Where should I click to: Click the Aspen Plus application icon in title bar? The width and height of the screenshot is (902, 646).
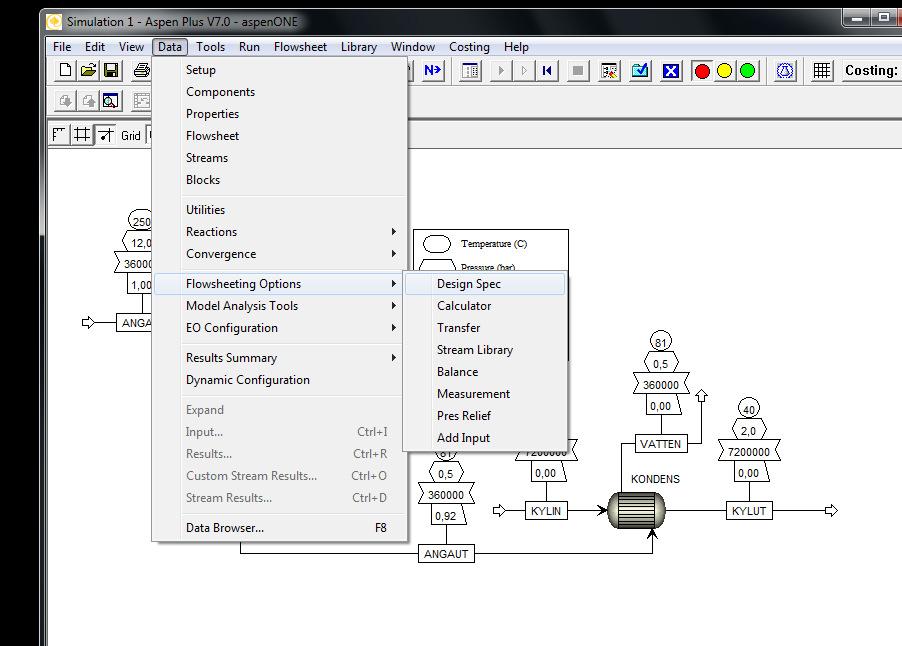point(54,22)
